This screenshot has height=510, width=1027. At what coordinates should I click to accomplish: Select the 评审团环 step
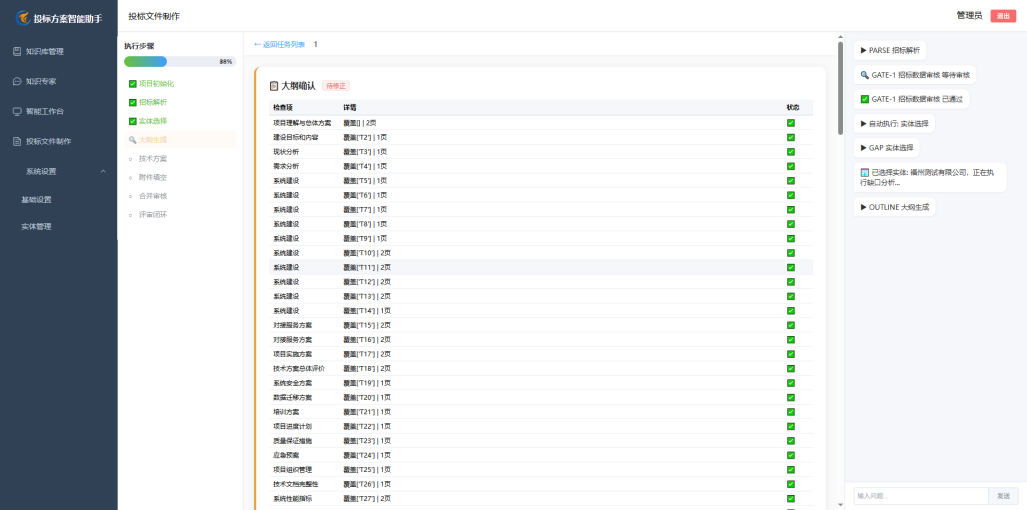click(153, 214)
